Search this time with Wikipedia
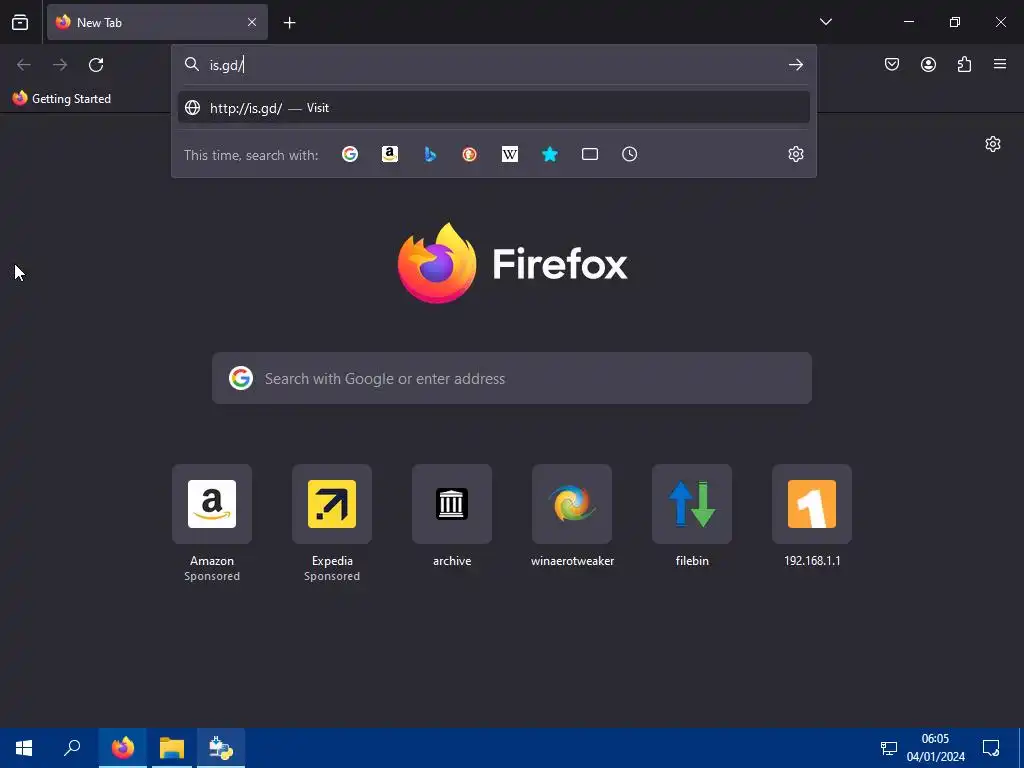 [x=509, y=154]
